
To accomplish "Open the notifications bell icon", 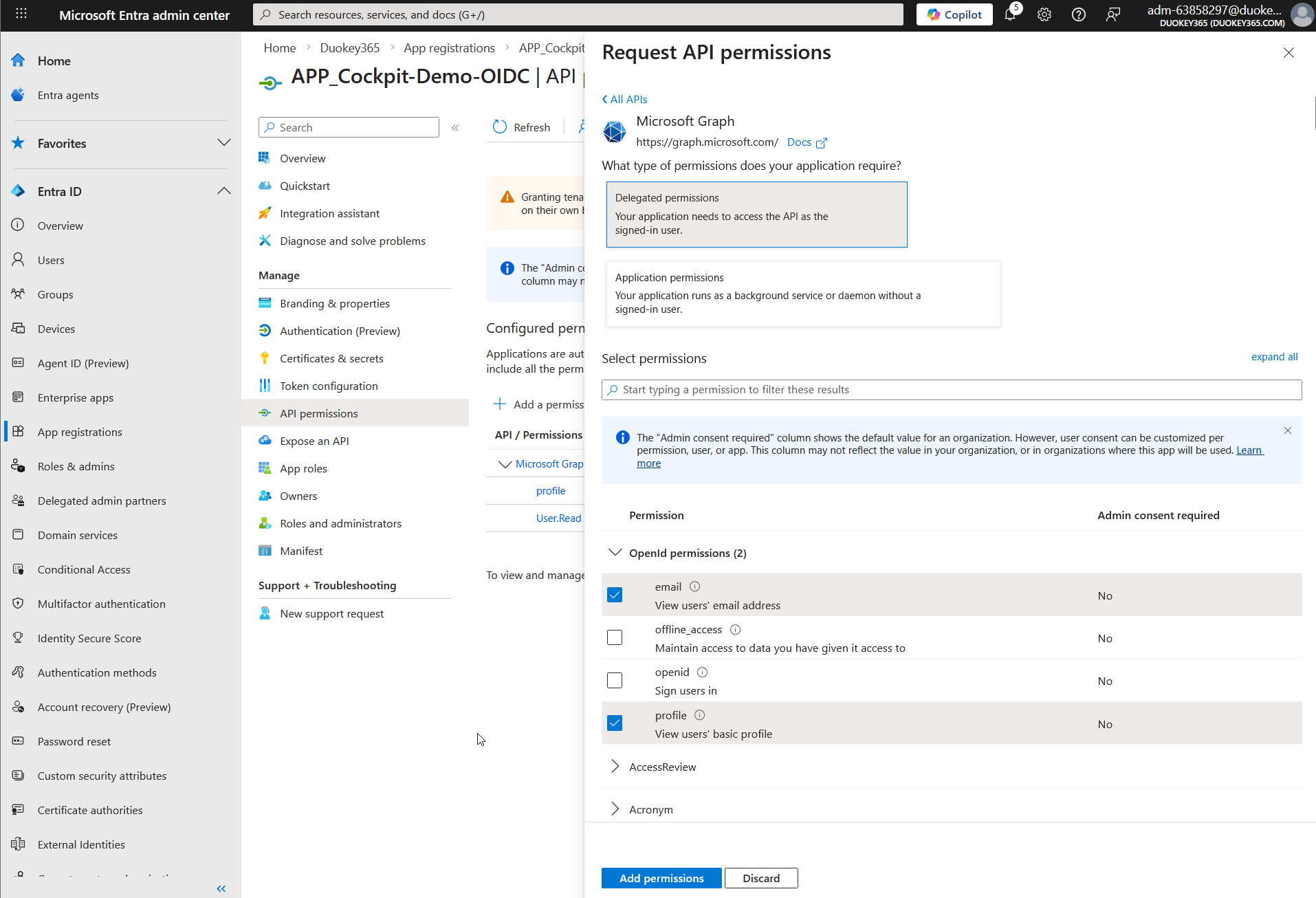I will 1010,14.
